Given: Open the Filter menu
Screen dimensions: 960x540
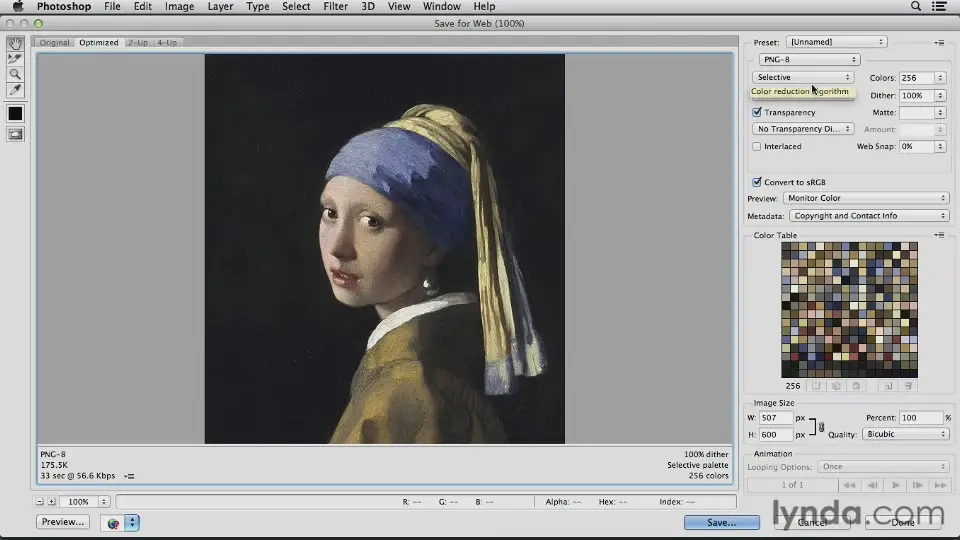Looking at the screenshot, I should [x=336, y=6].
